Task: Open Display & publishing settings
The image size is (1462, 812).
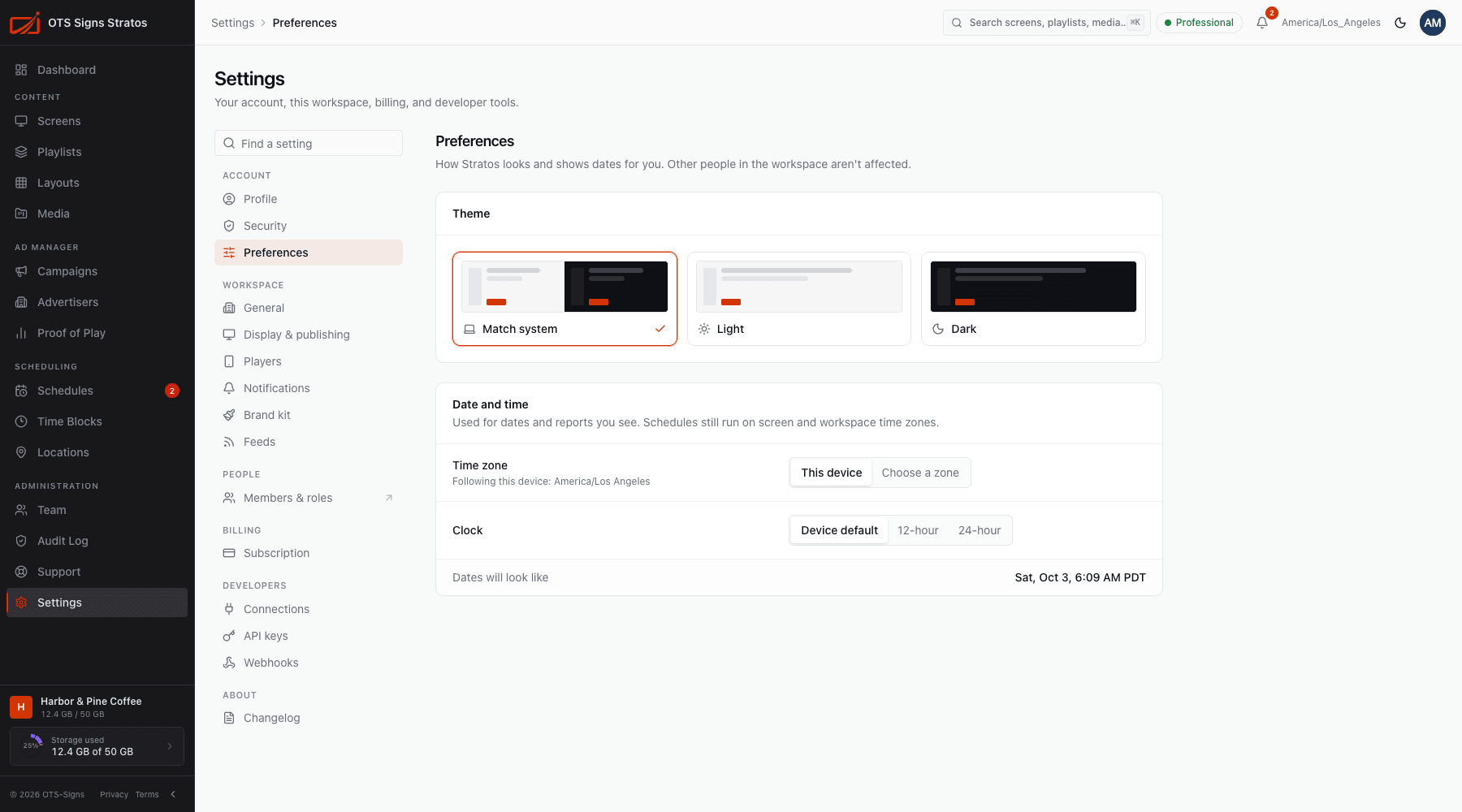Action: point(309,335)
